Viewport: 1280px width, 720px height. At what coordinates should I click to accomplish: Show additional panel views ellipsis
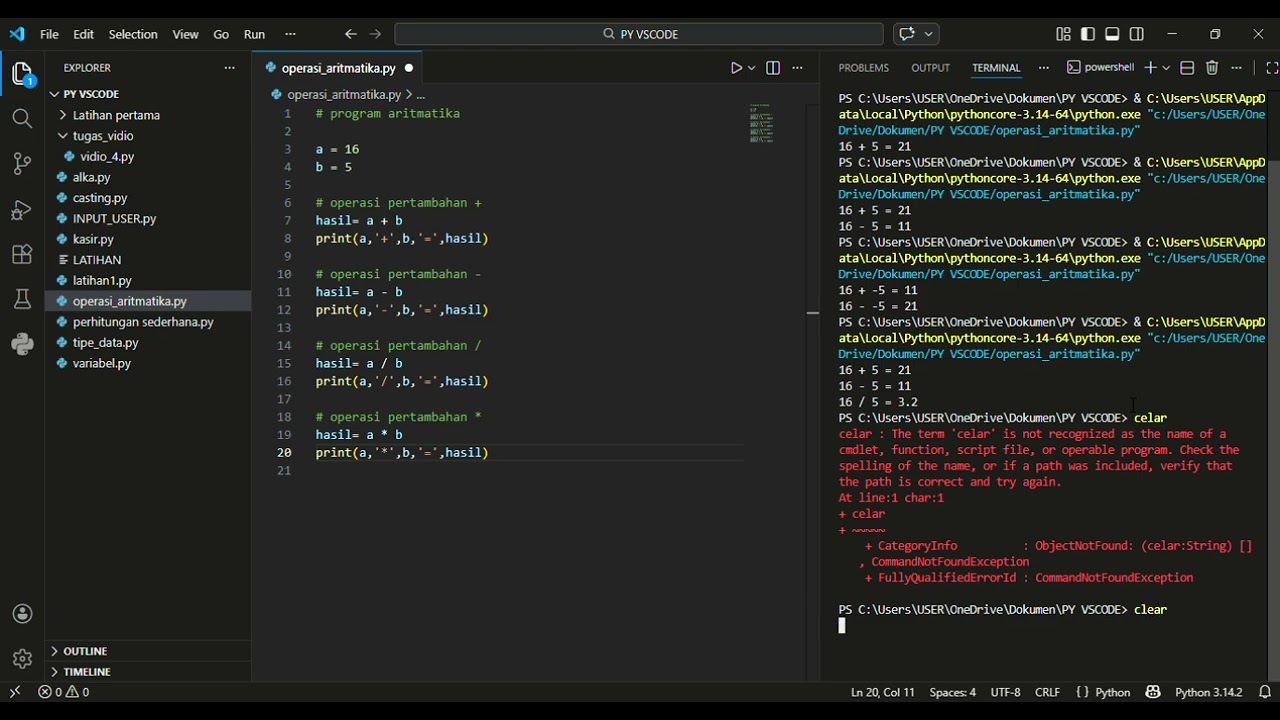point(1043,68)
